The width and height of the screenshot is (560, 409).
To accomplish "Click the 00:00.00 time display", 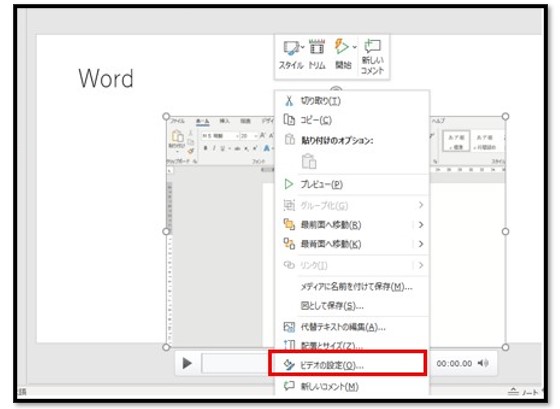I will tap(454, 363).
